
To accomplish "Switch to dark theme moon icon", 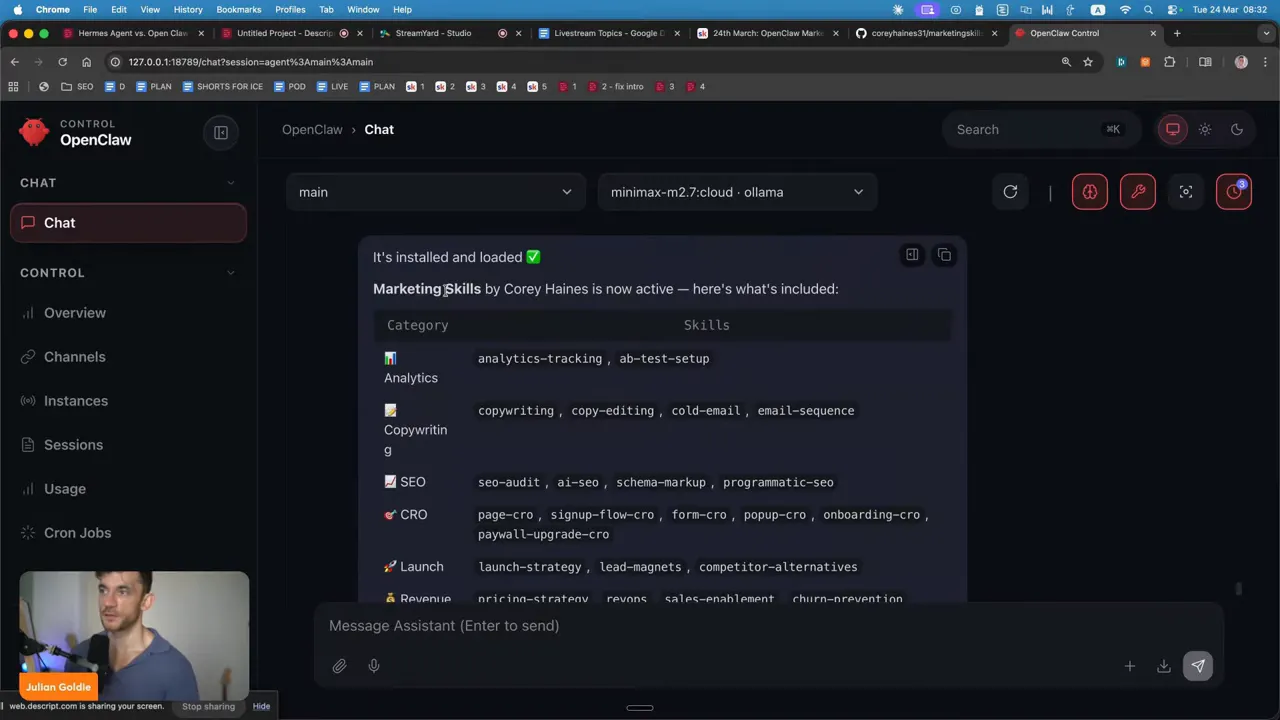I will pos(1237,129).
